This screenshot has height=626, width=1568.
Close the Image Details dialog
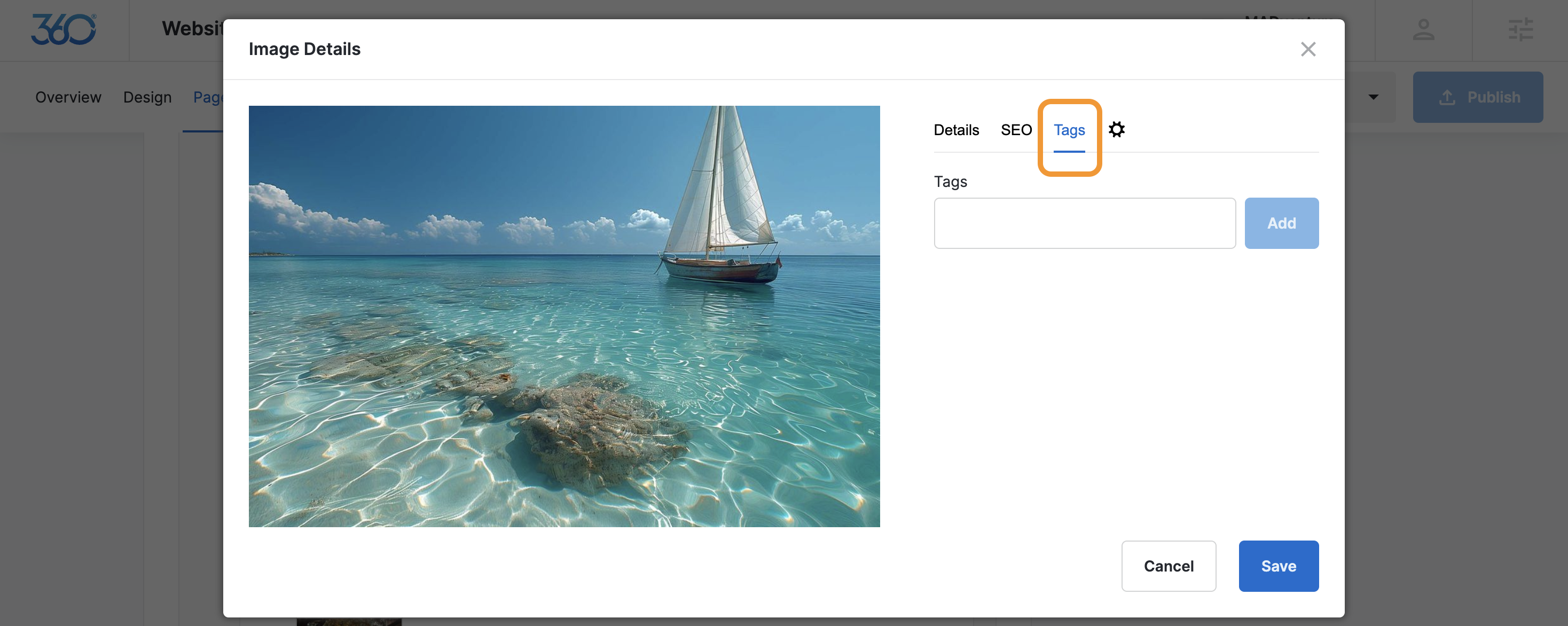pos(1308,49)
